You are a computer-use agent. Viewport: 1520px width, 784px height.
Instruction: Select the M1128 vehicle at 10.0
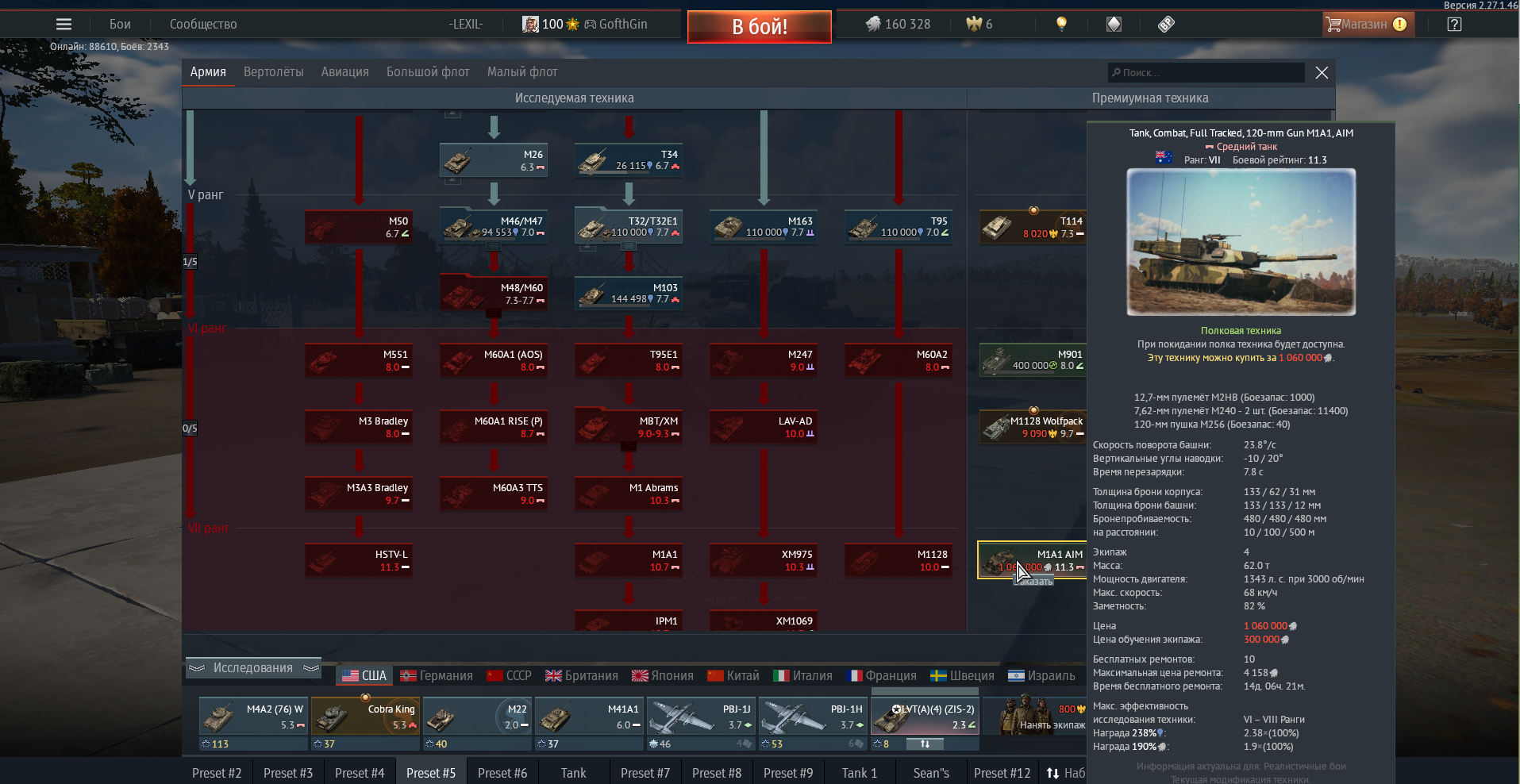point(899,560)
